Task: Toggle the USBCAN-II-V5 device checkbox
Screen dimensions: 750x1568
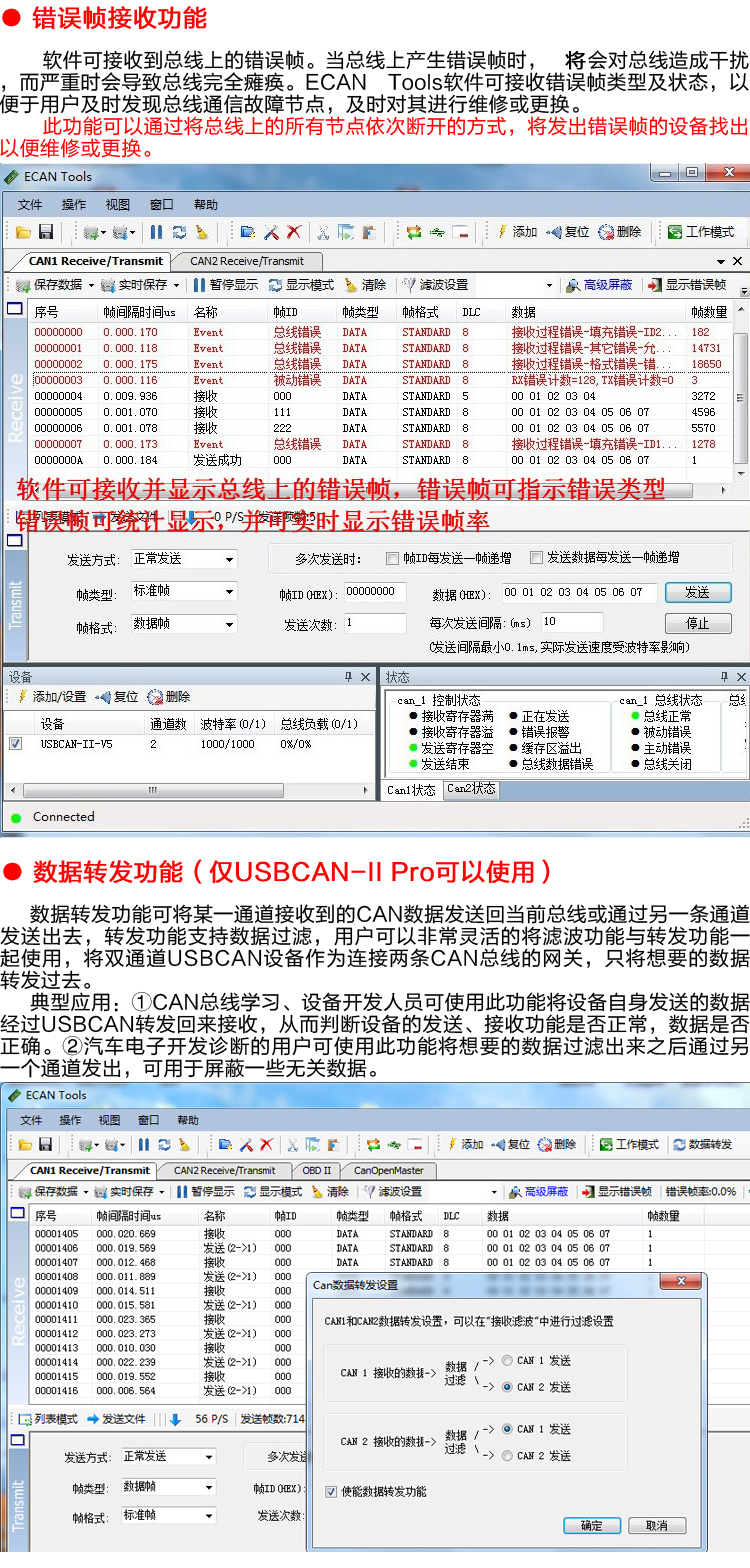Action: coord(15,744)
